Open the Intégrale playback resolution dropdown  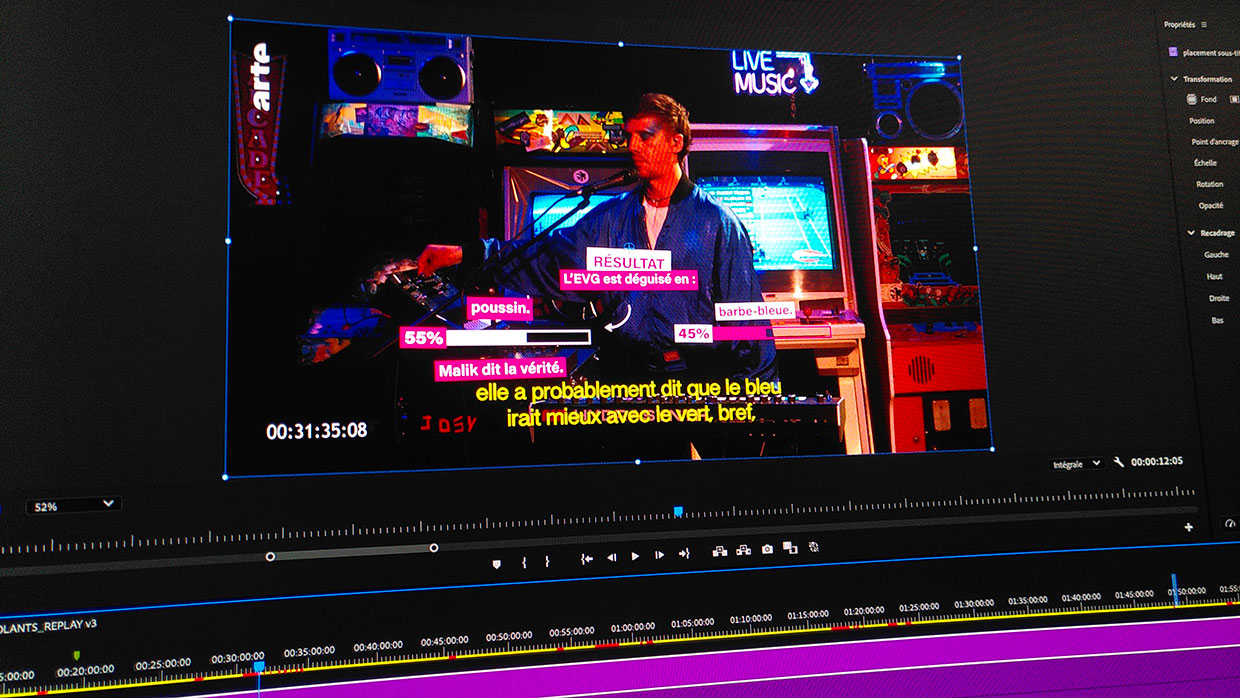tap(1075, 464)
